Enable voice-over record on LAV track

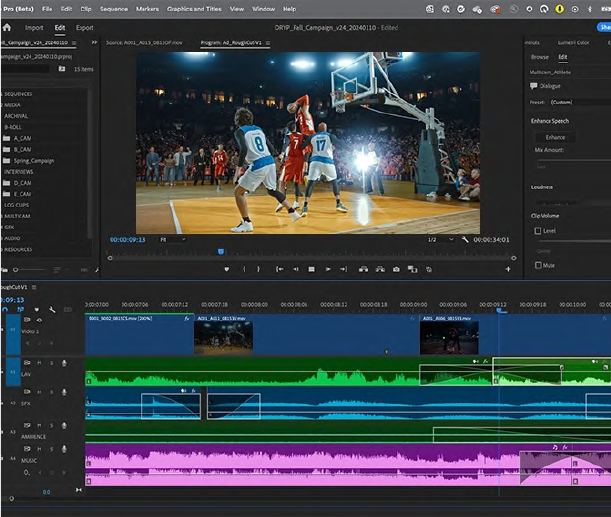[64, 363]
